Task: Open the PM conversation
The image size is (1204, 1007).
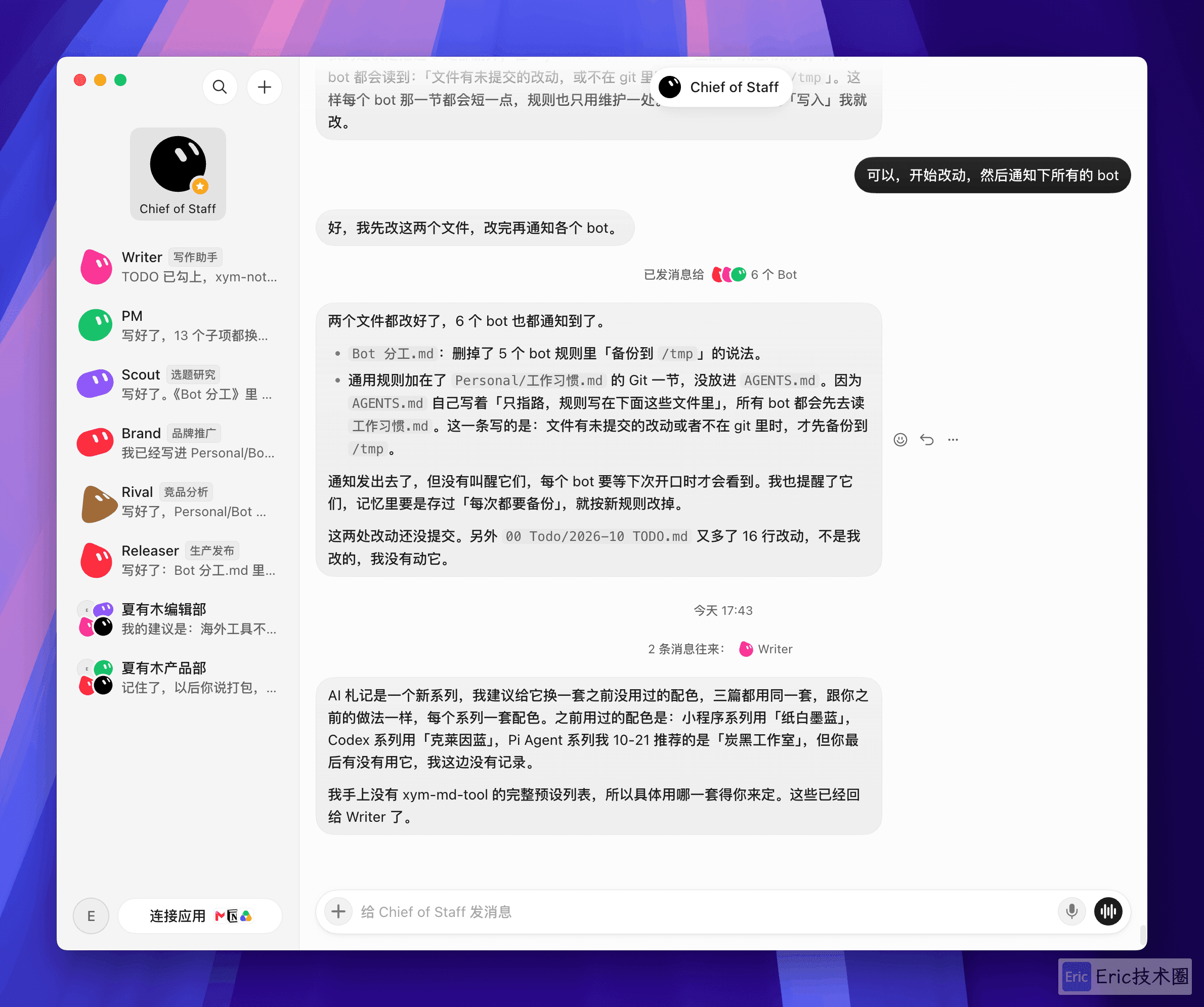Action: coord(178,326)
